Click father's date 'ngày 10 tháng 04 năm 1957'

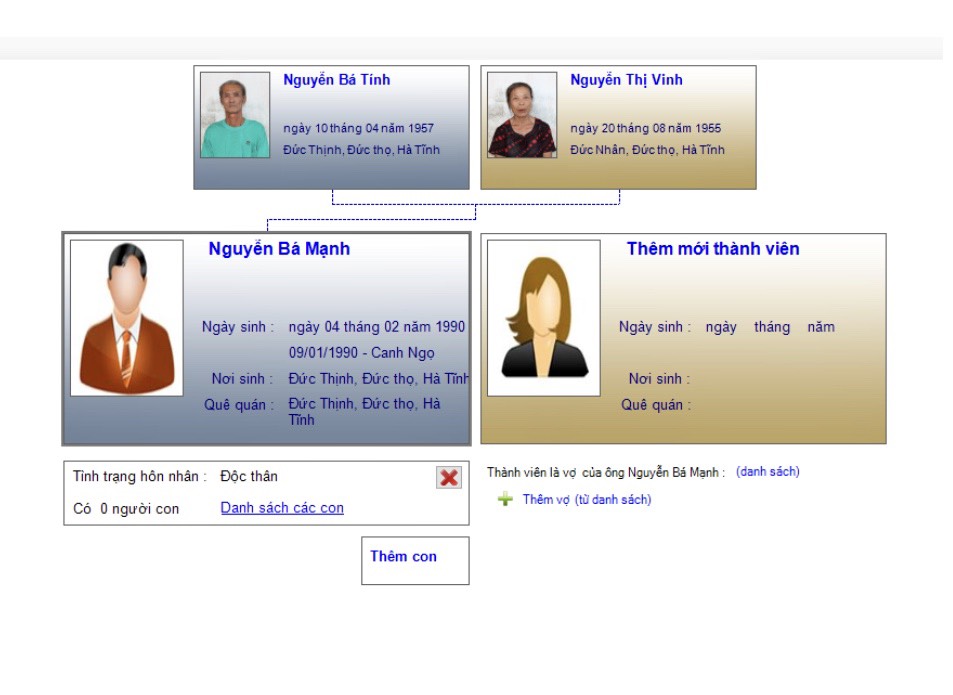[x=359, y=128]
